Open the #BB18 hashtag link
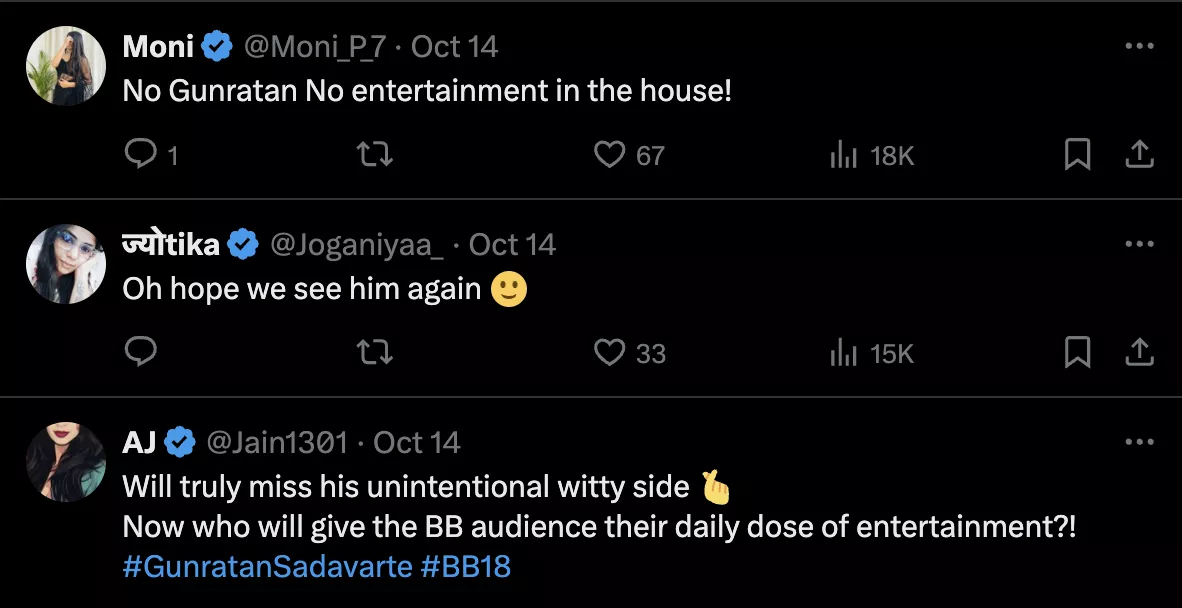 point(466,567)
